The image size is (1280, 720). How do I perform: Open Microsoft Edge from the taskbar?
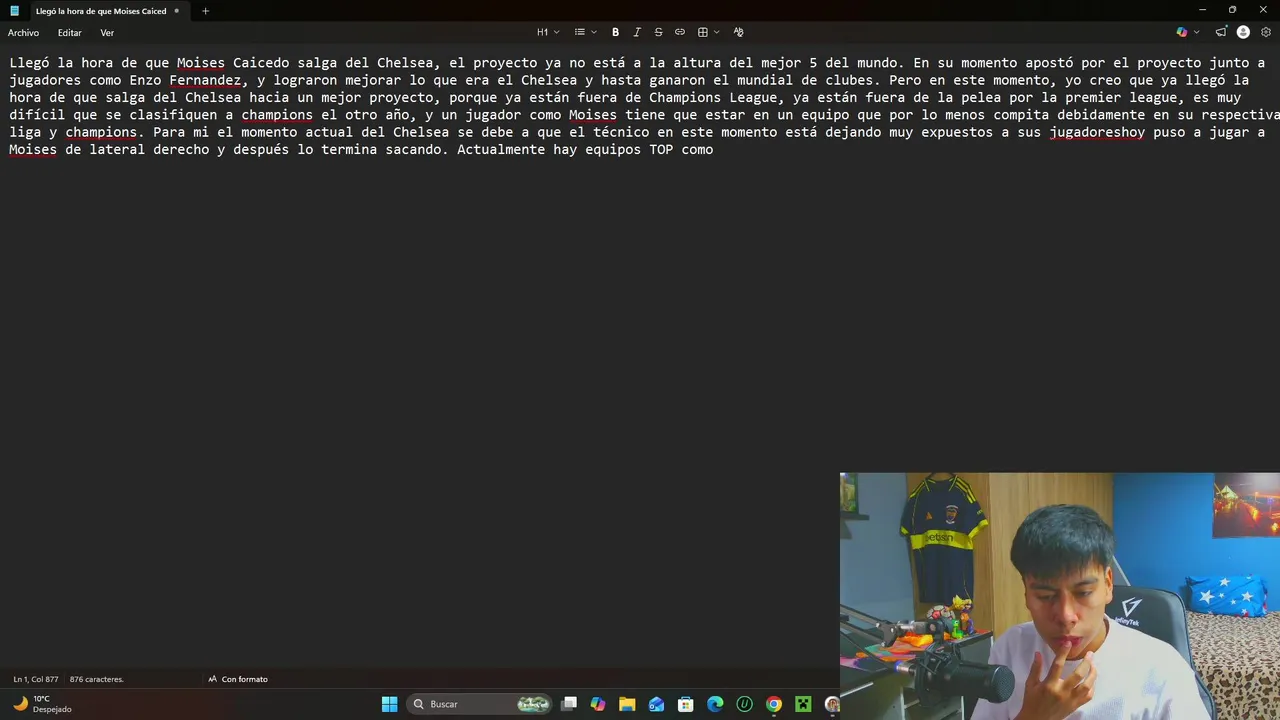715,704
